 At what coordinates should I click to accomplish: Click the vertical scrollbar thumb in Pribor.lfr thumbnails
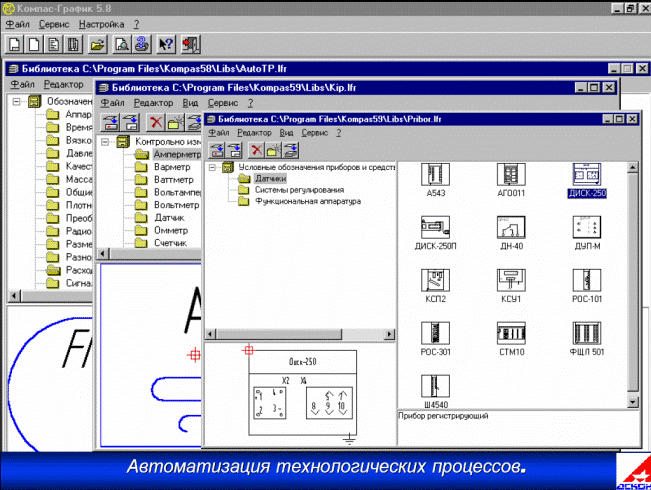pos(632,282)
